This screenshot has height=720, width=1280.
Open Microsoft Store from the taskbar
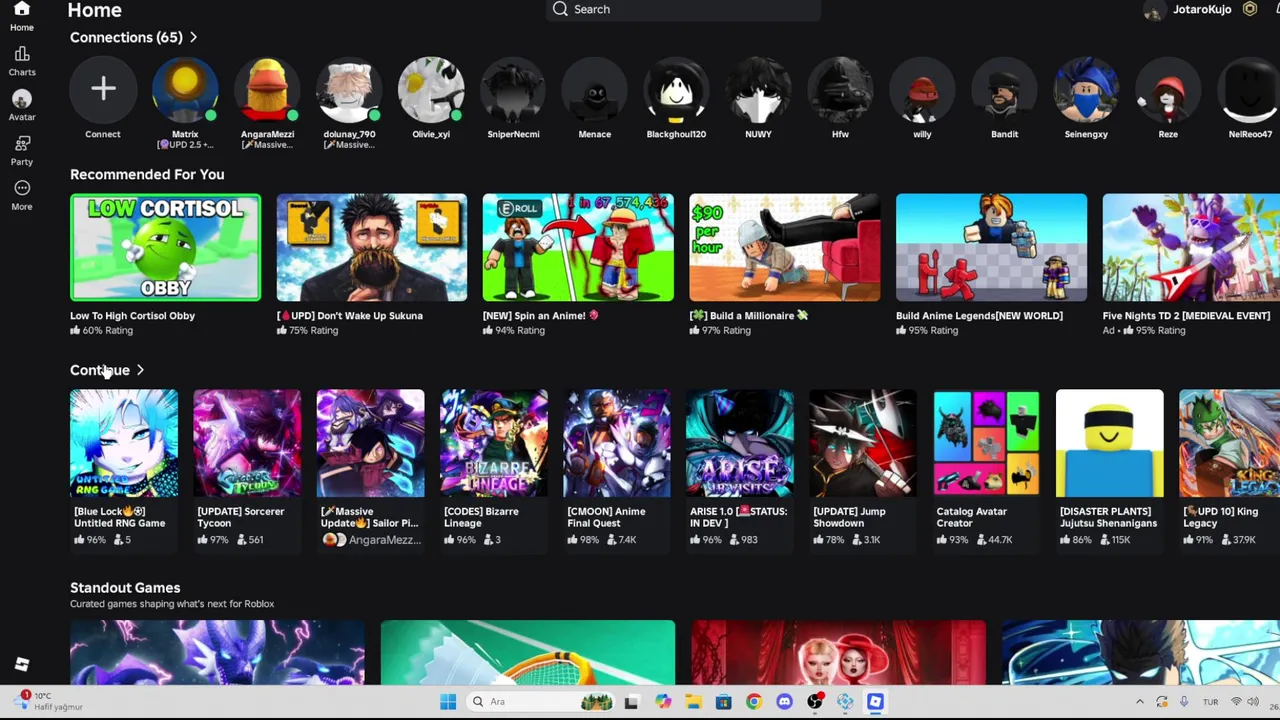pos(723,702)
